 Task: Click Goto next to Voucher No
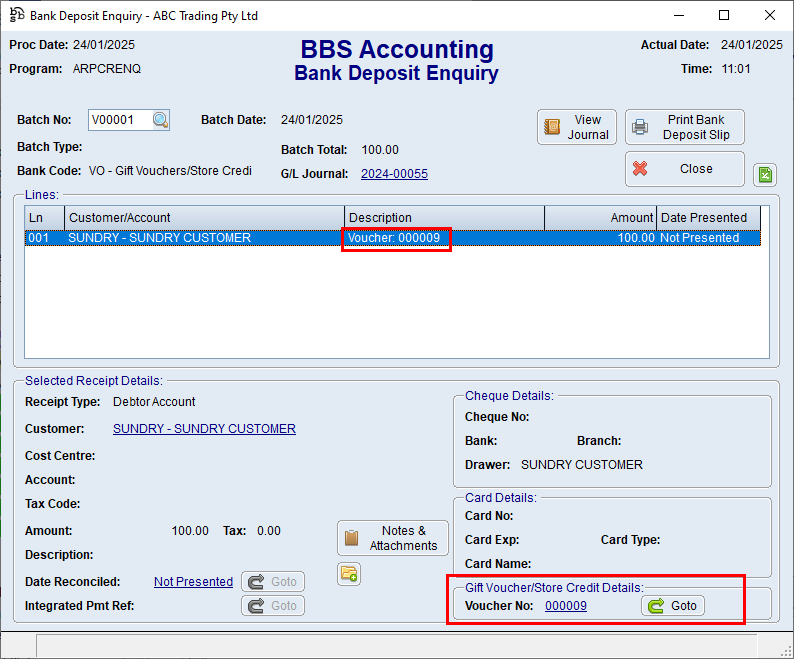point(673,606)
